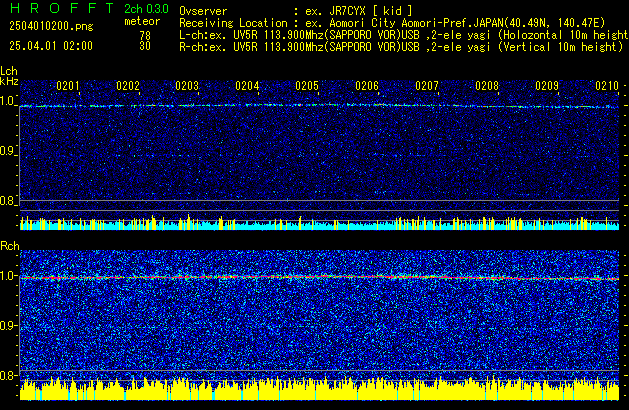The height and width of the screenshot is (410, 629).
Task: Select the 0208 time marker
Action: click(487, 86)
